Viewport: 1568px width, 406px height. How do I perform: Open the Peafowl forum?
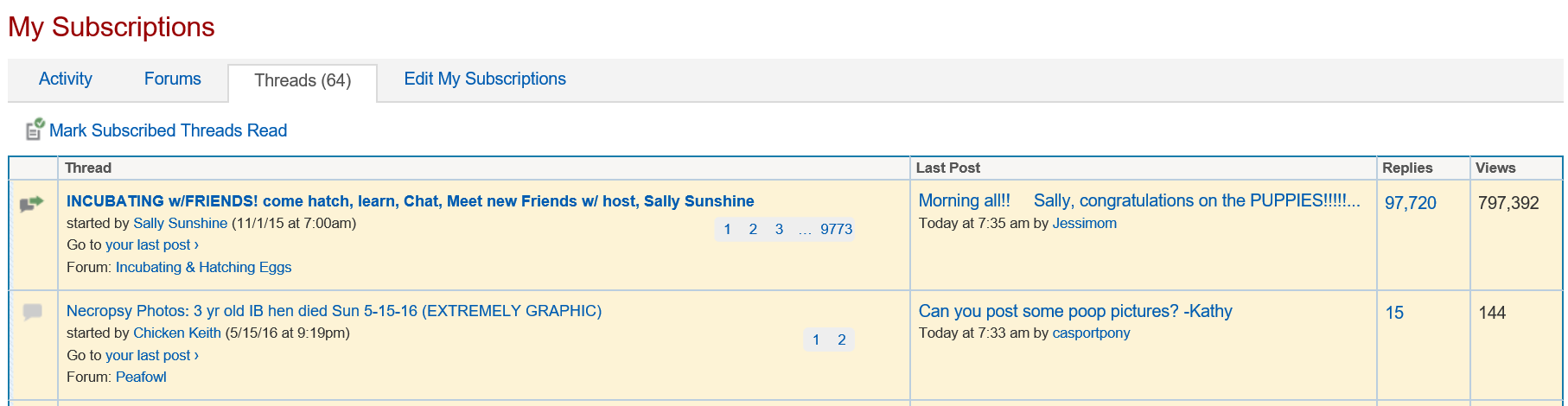141,377
